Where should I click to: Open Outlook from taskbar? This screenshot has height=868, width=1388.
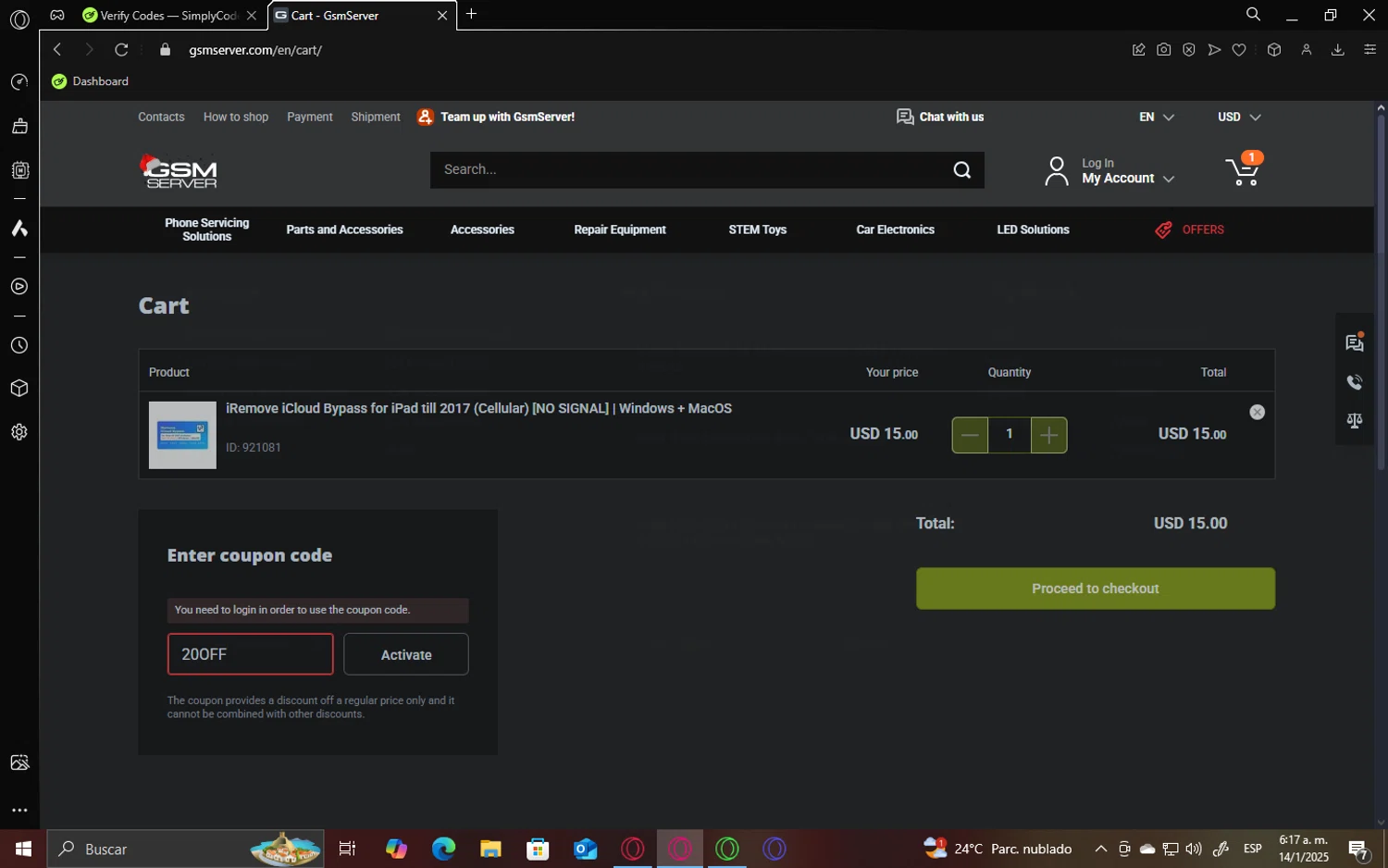tap(585, 849)
